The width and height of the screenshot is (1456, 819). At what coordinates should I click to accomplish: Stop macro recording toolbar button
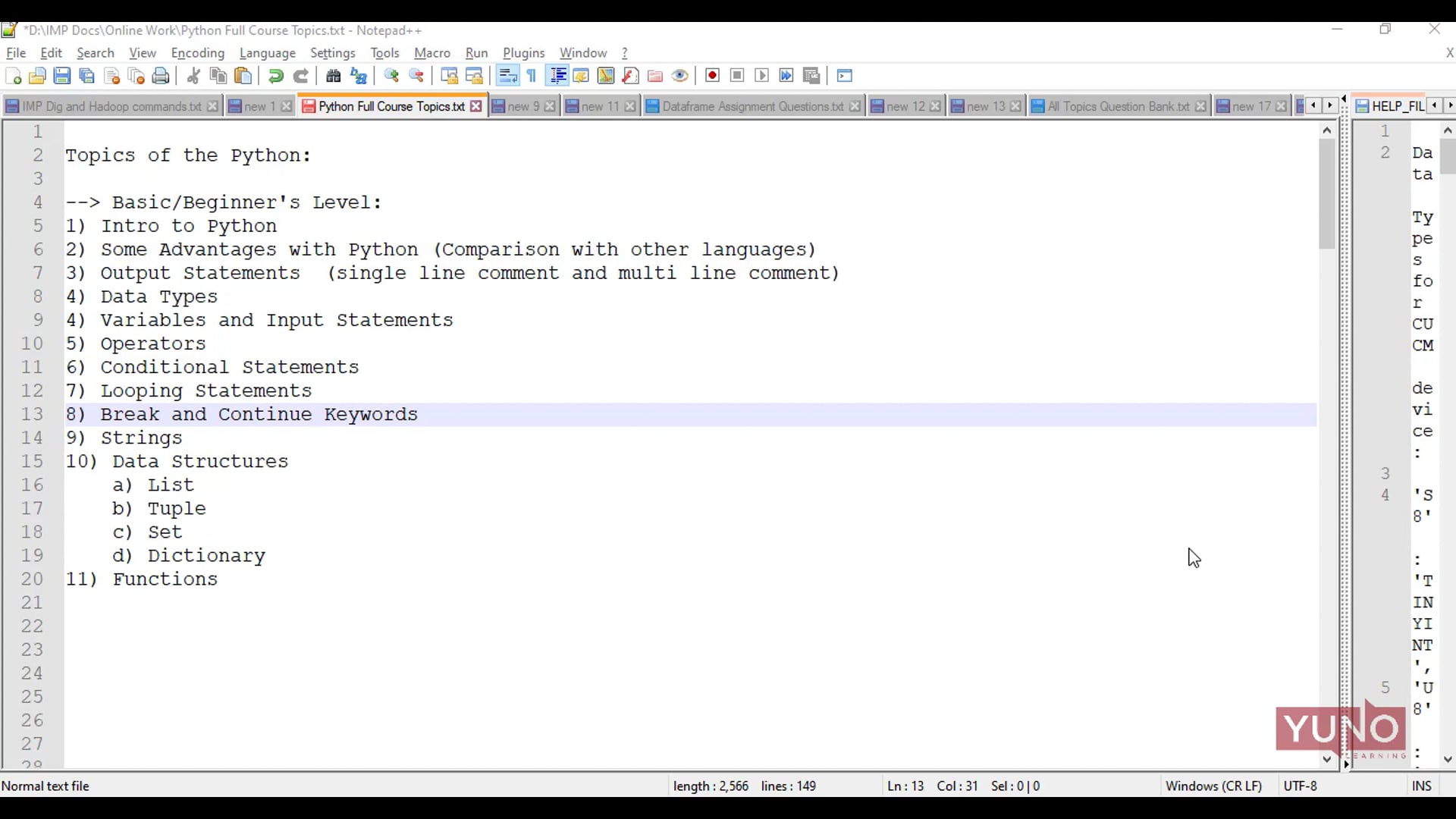737,76
